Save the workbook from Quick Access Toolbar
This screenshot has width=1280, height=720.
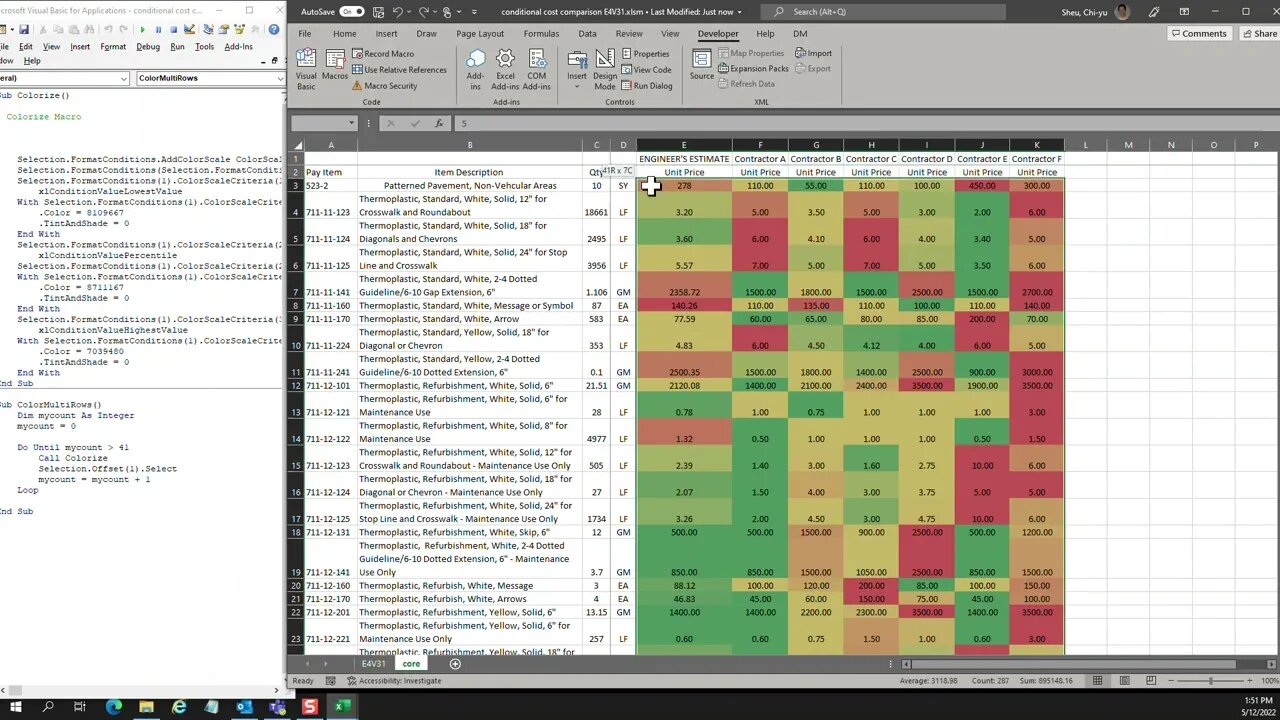coord(377,12)
